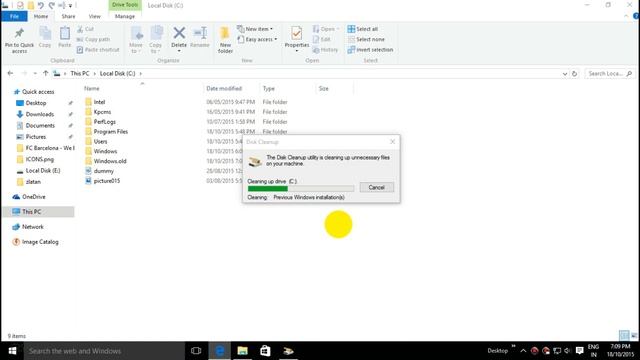This screenshot has width=640, height=360.
Task: Click the Edit command in ribbon
Action: [x=322, y=39]
